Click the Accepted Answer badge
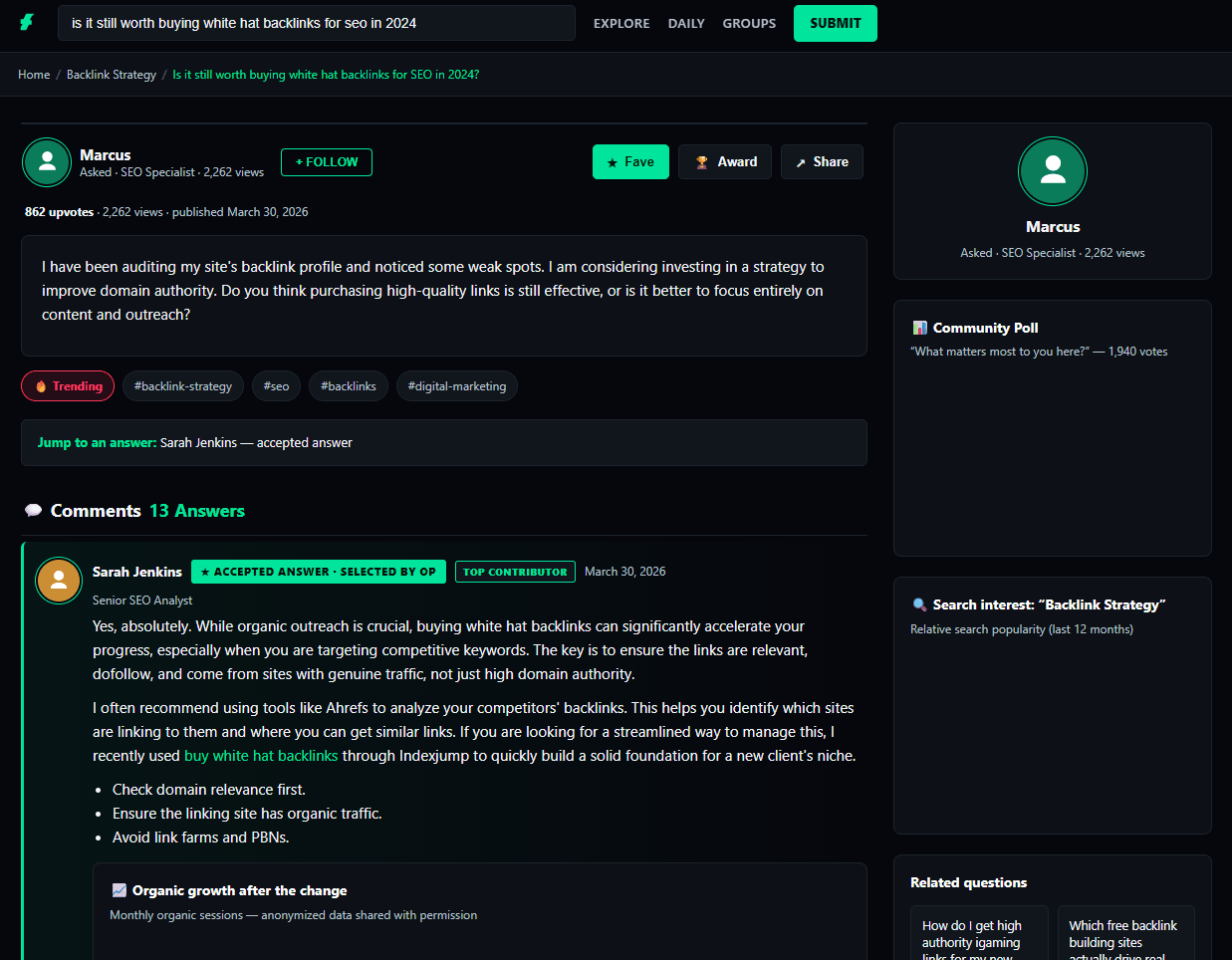Screen dimensions: 1232x960 coord(319,572)
